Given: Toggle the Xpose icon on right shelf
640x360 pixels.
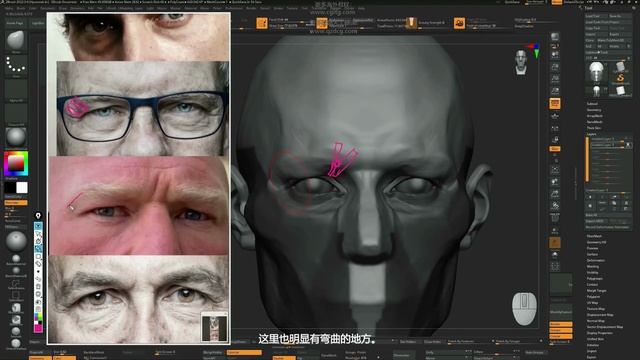Looking at the screenshot, I should (555, 267).
